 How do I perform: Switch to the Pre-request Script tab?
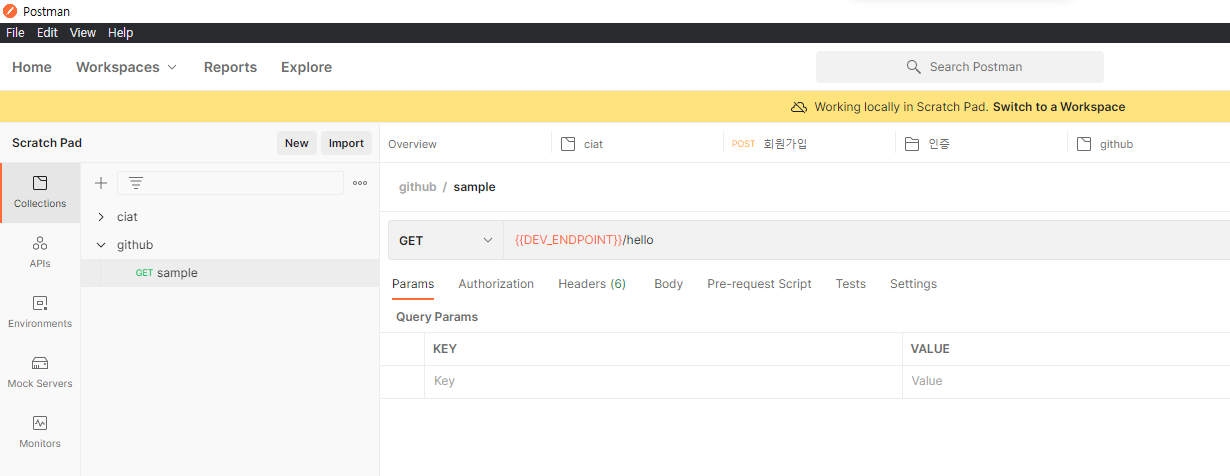pyautogui.click(x=759, y=284)
